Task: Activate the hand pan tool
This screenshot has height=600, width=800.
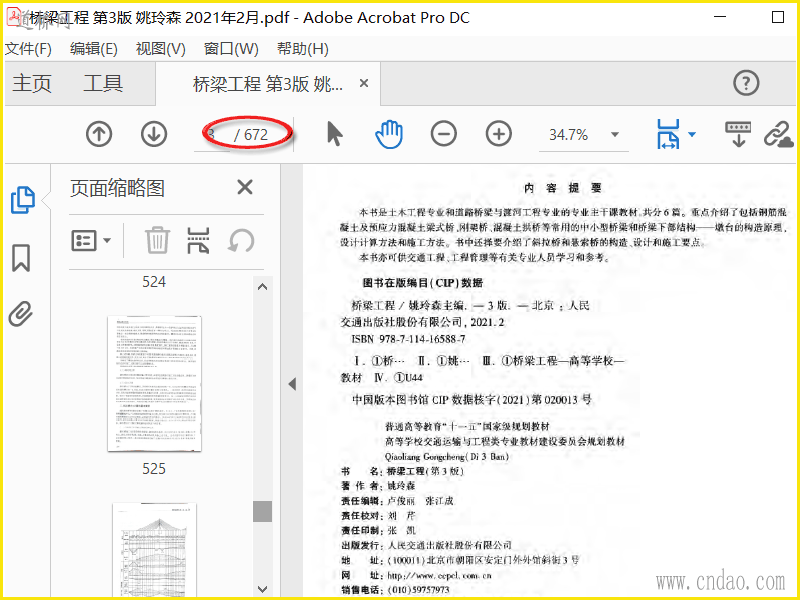Action: 389,134
